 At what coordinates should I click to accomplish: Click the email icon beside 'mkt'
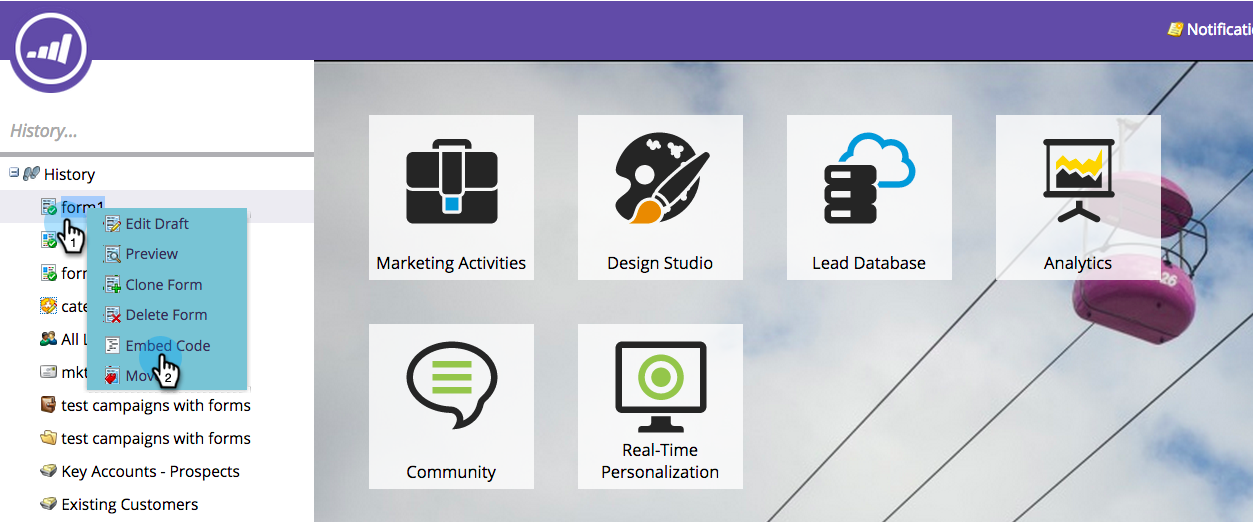click(x=48, y=372)
